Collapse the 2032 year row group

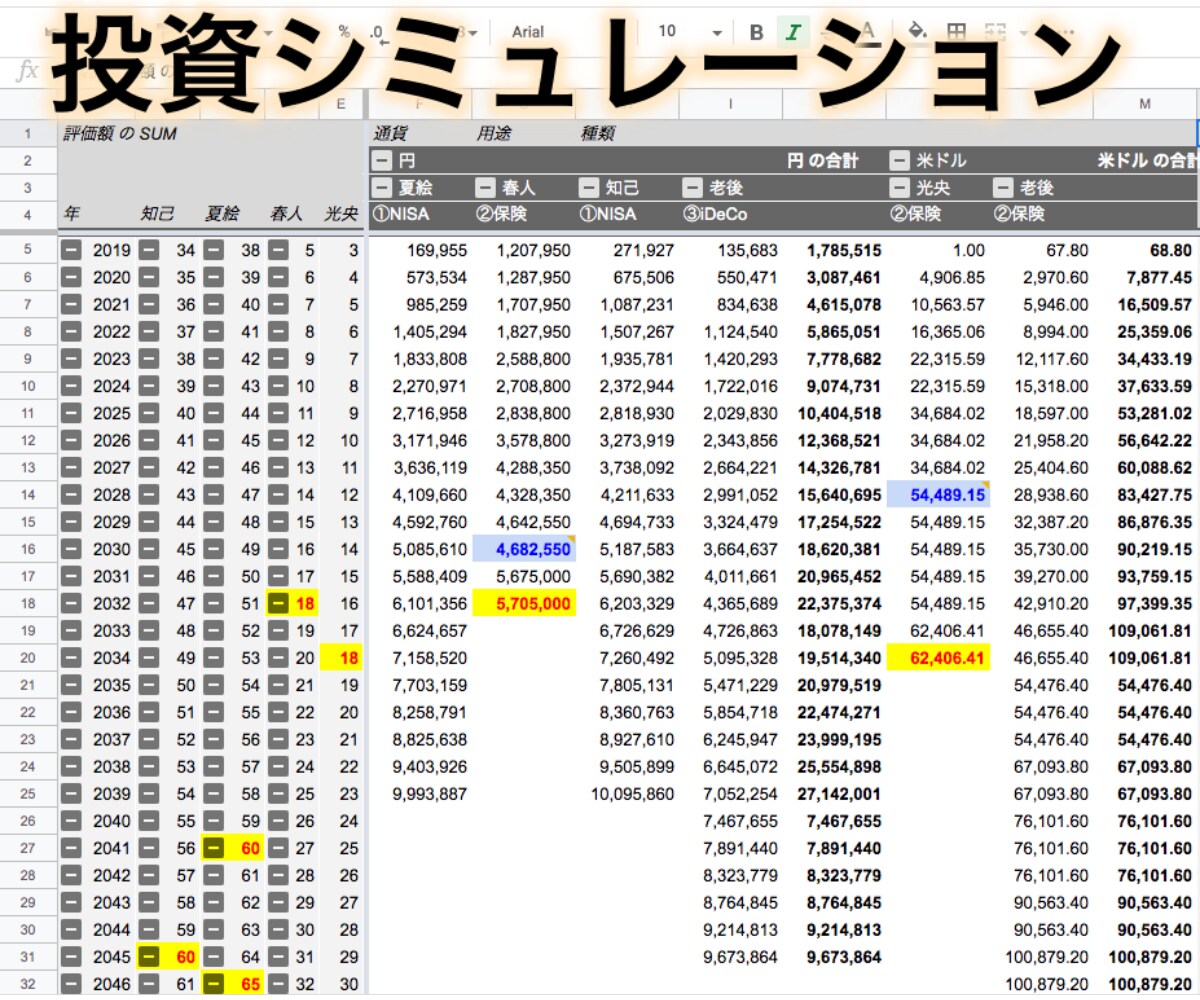click(x=72, y=603)
